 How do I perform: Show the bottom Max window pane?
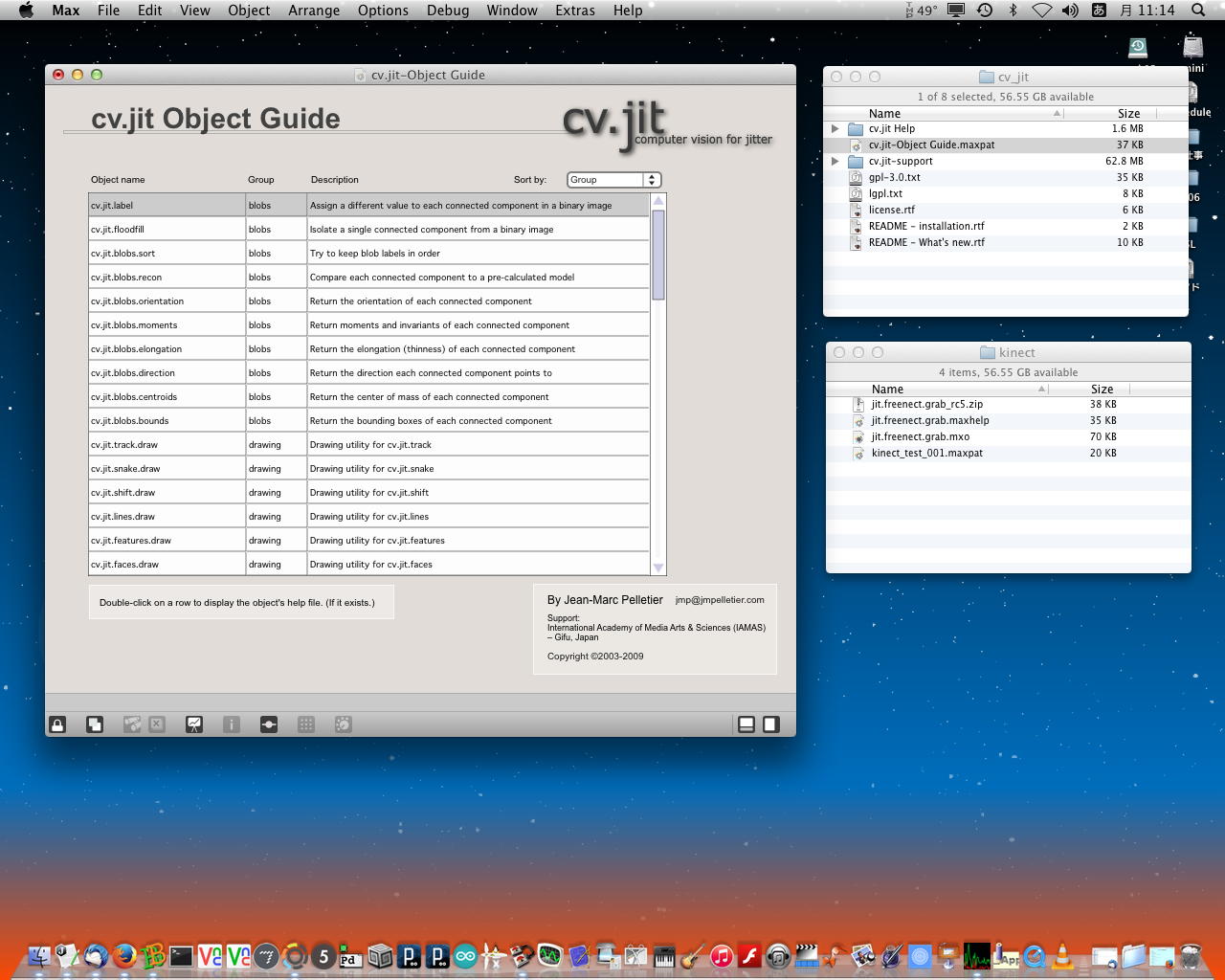[746, 724]
